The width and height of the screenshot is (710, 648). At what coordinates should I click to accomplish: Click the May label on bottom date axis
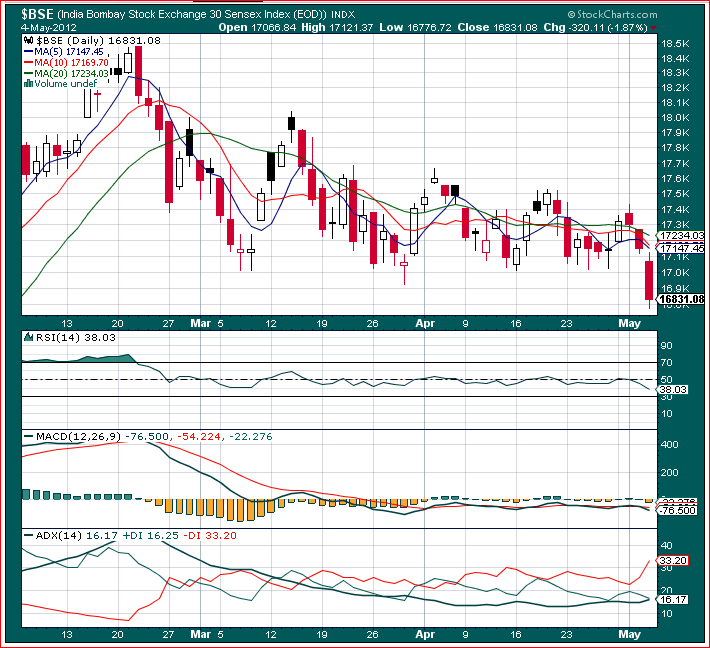(x=629, y=634)
